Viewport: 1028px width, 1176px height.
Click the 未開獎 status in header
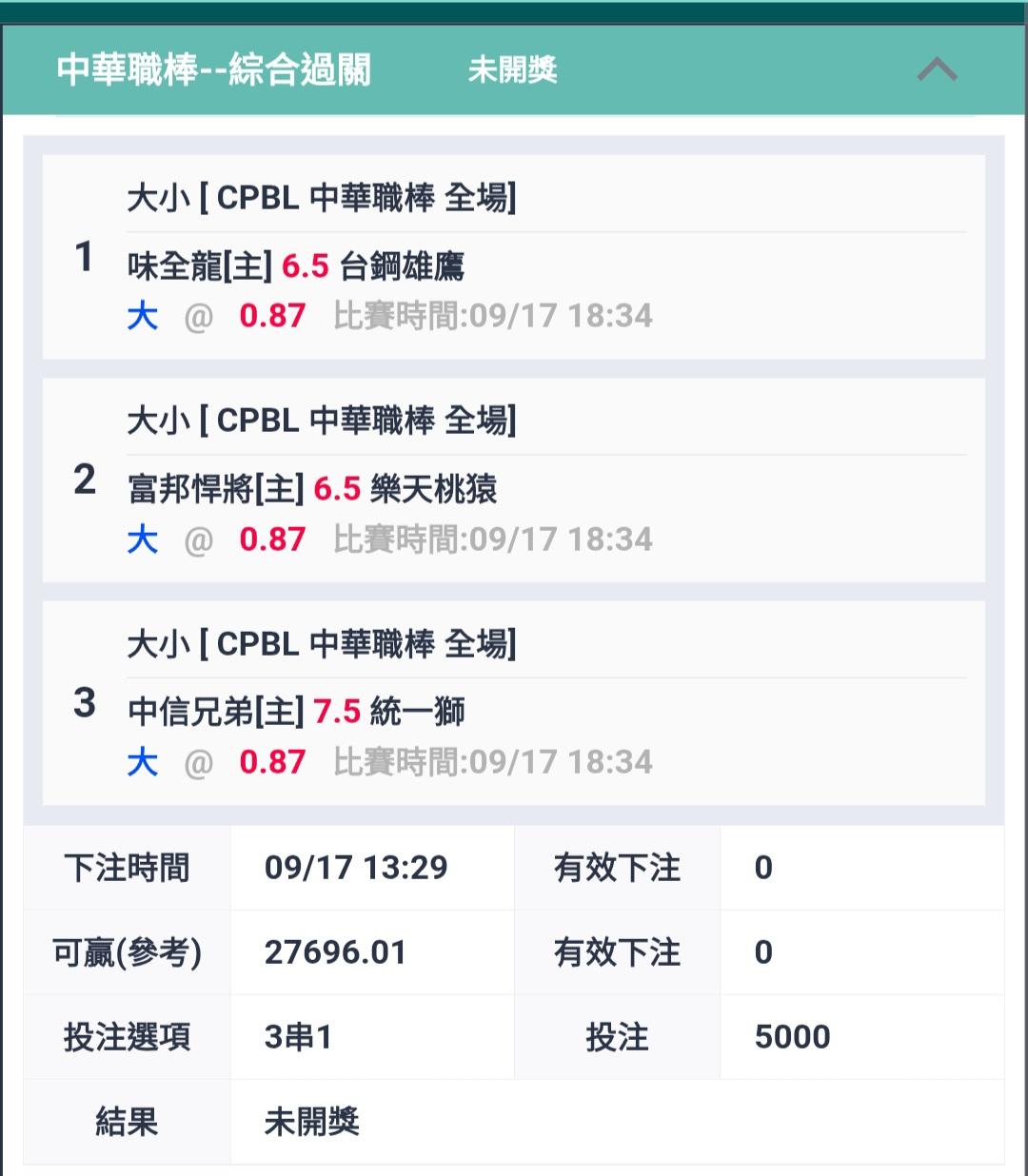click(512, 69)
